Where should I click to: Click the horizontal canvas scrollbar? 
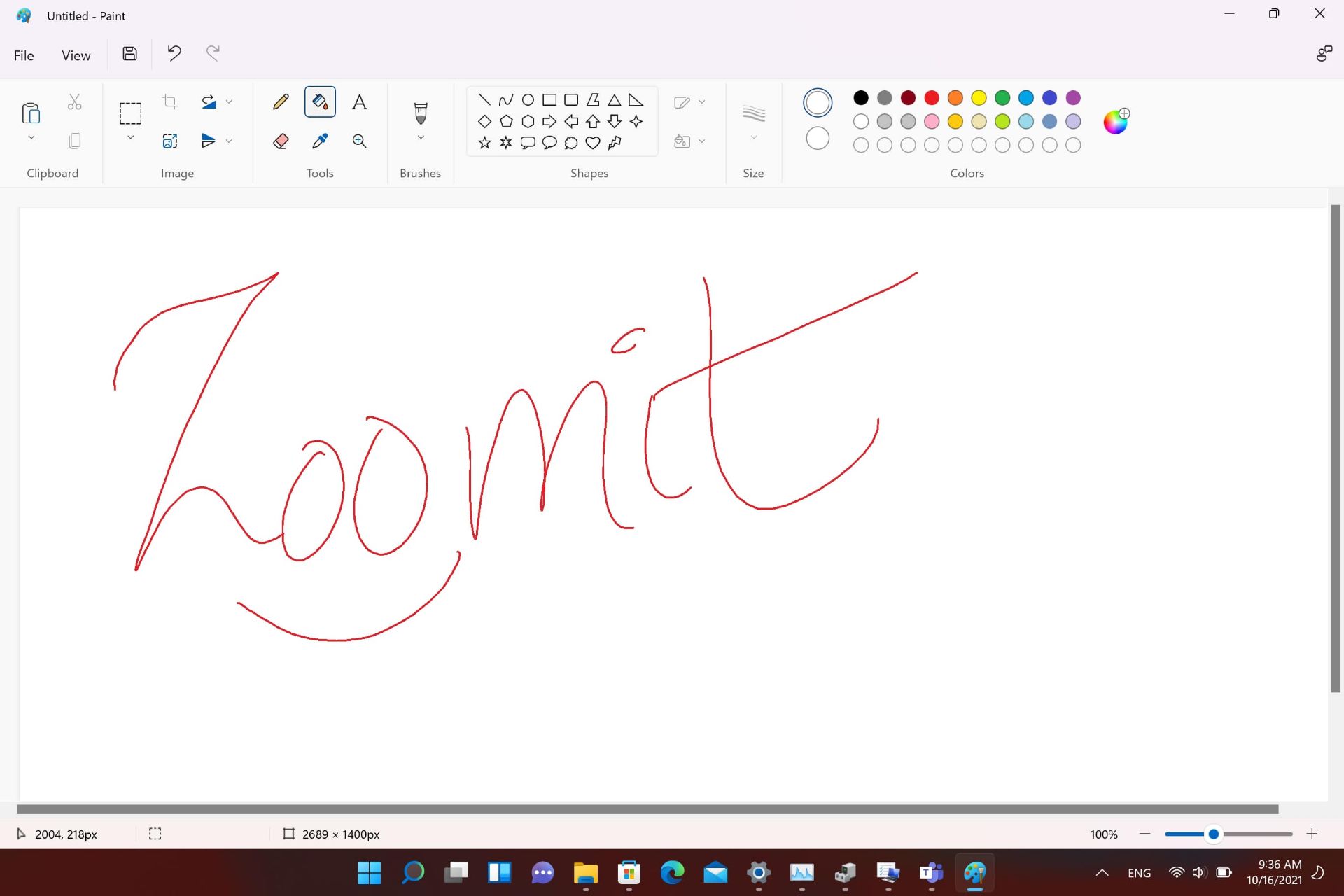pyautogui.click(x=647, y=809)
